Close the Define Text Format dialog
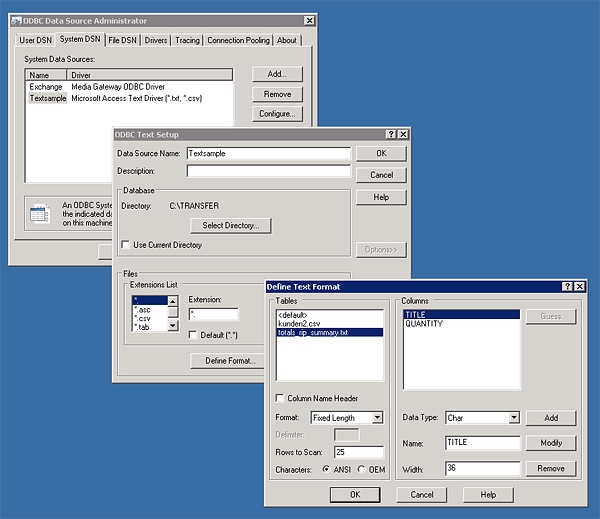 (582, 287)
